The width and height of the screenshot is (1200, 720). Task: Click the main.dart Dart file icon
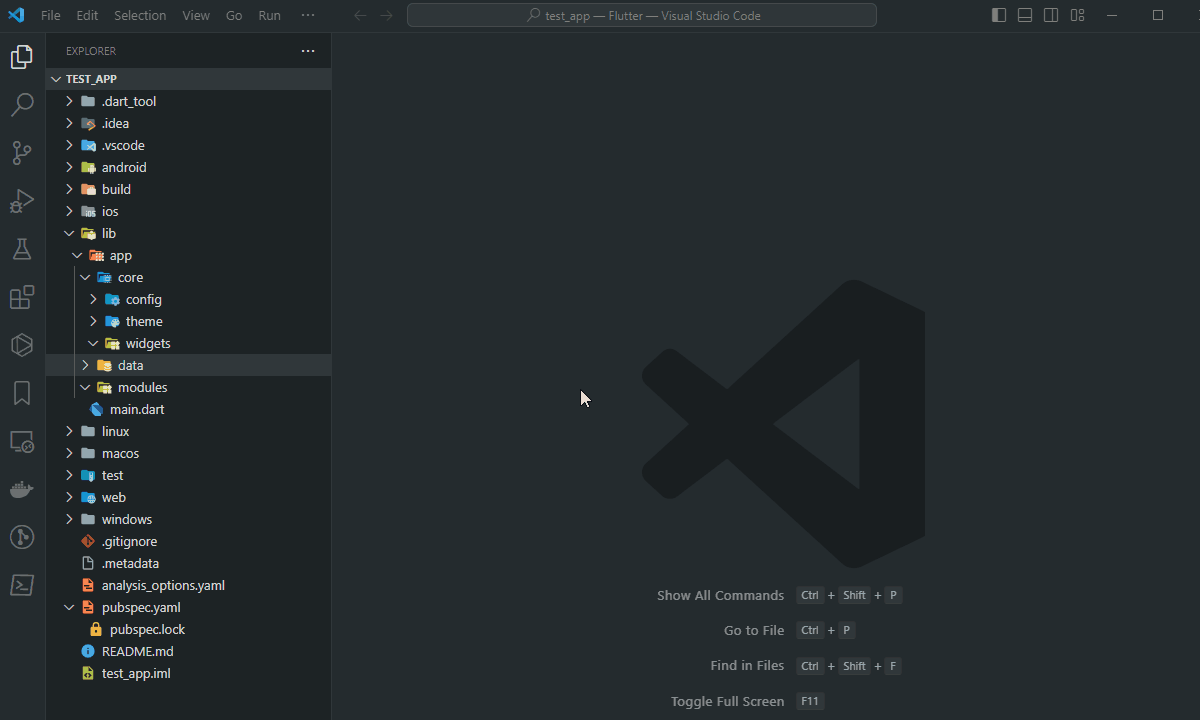click(x=97, y=409)
